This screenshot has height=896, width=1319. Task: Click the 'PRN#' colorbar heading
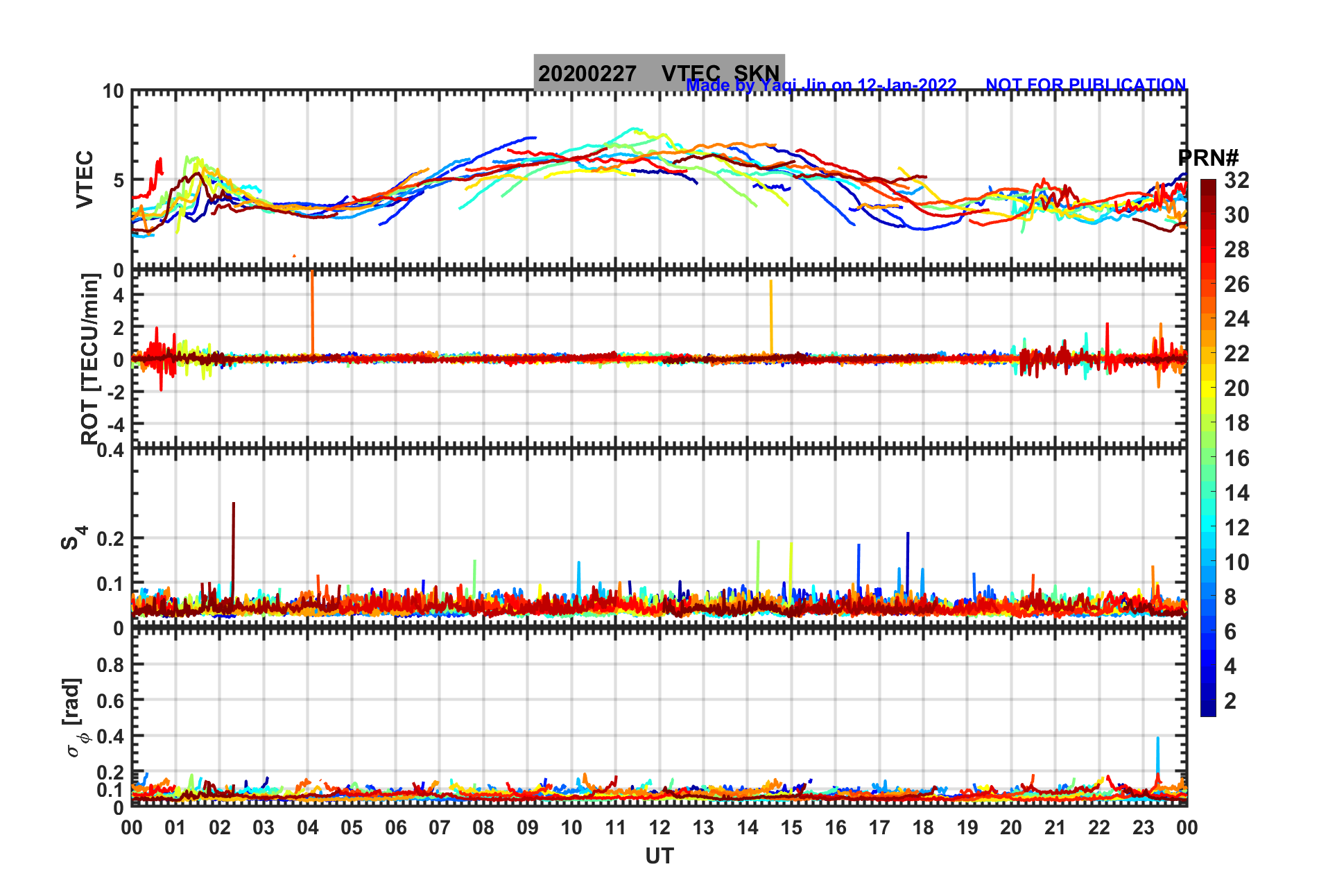pyautogui.click(x=1208, y=158)
